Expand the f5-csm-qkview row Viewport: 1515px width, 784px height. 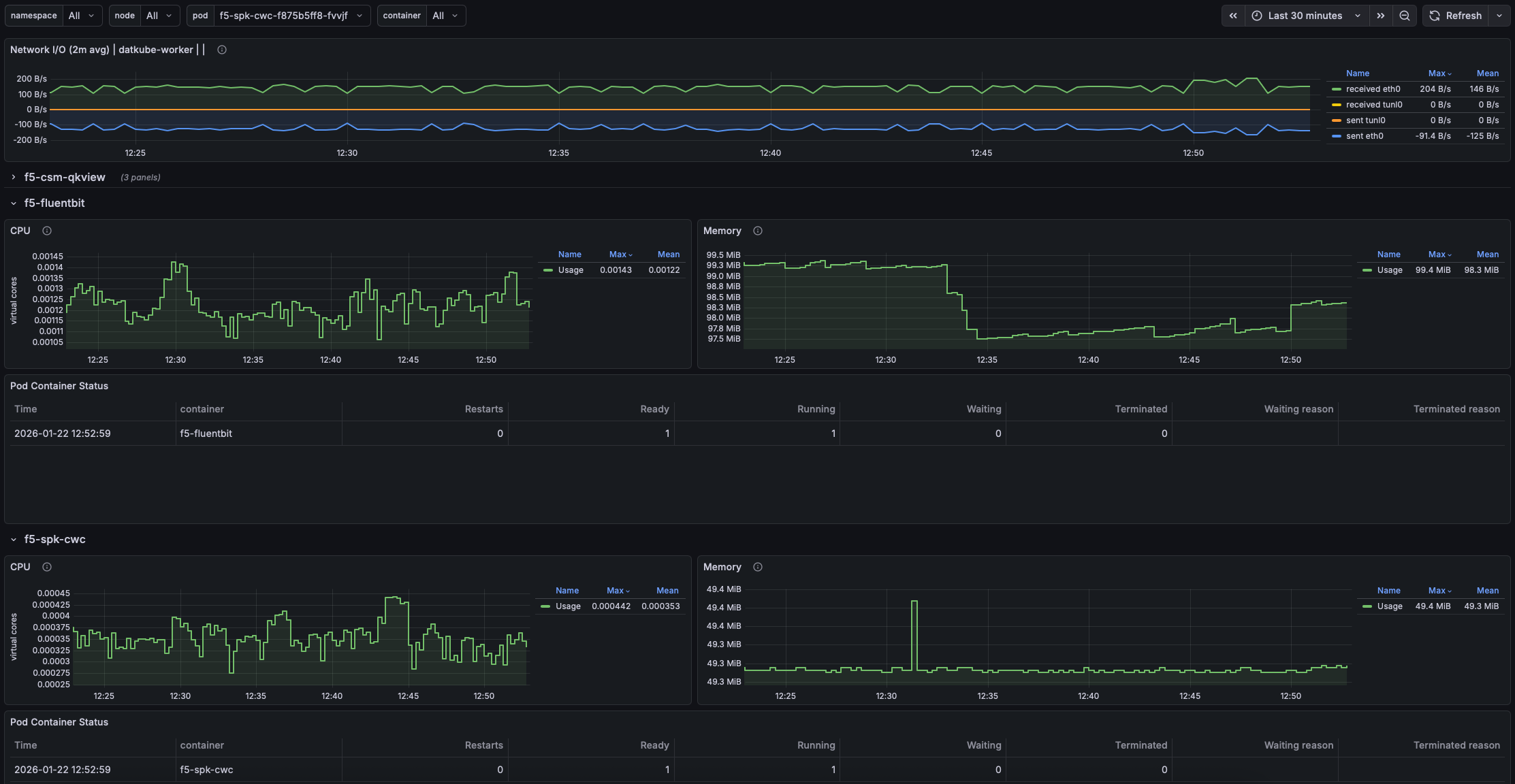coord(65,177)
